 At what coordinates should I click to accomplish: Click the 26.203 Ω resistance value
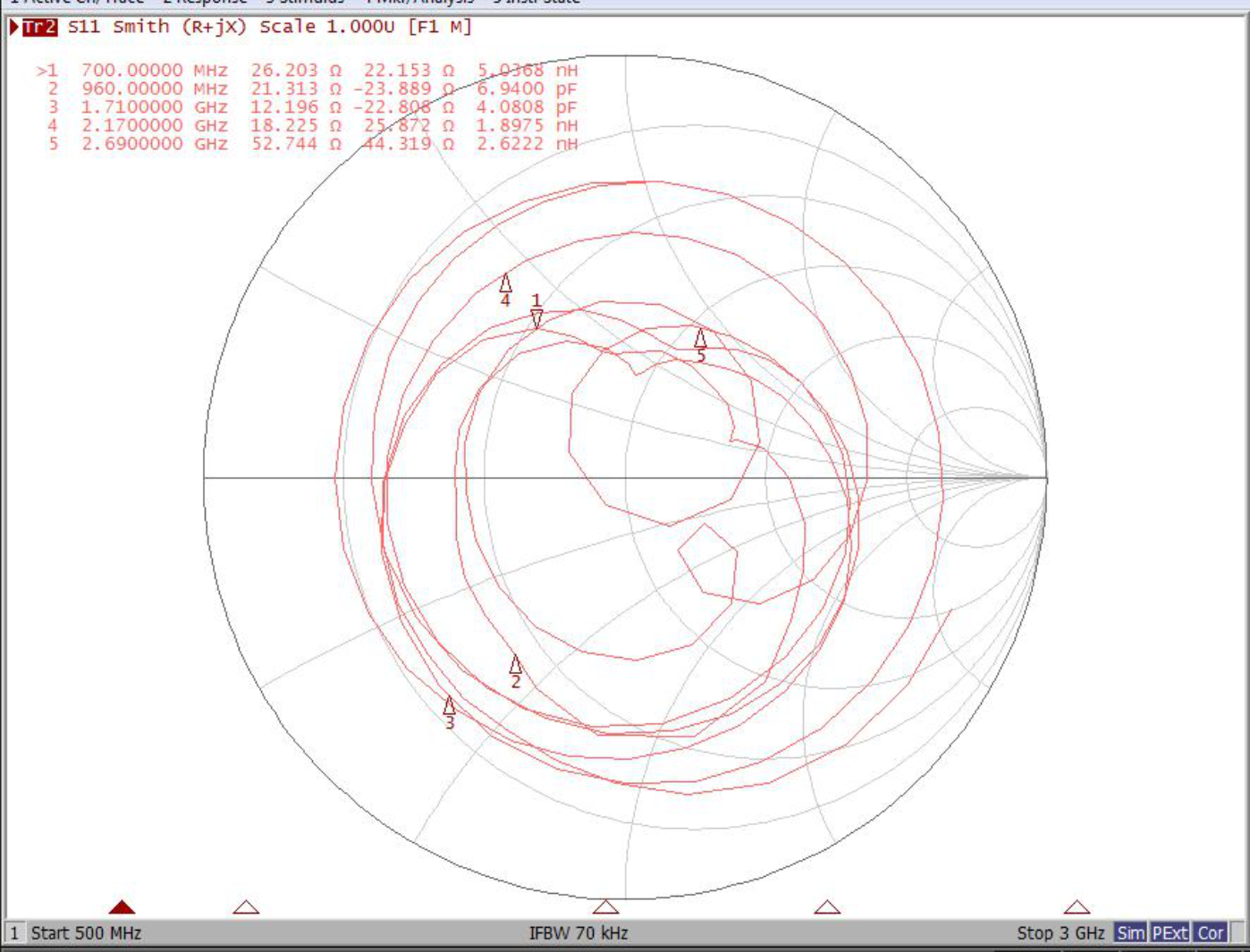click(x=296, y=70)
